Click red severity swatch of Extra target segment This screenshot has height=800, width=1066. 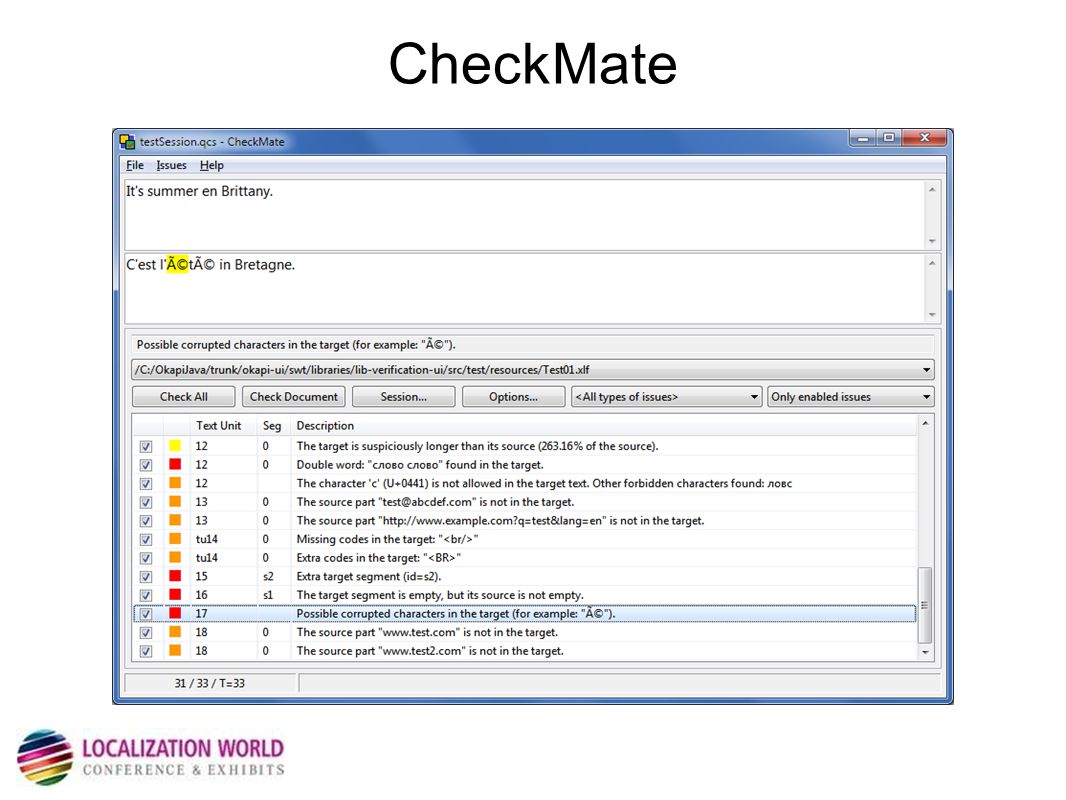click(175, 576)
